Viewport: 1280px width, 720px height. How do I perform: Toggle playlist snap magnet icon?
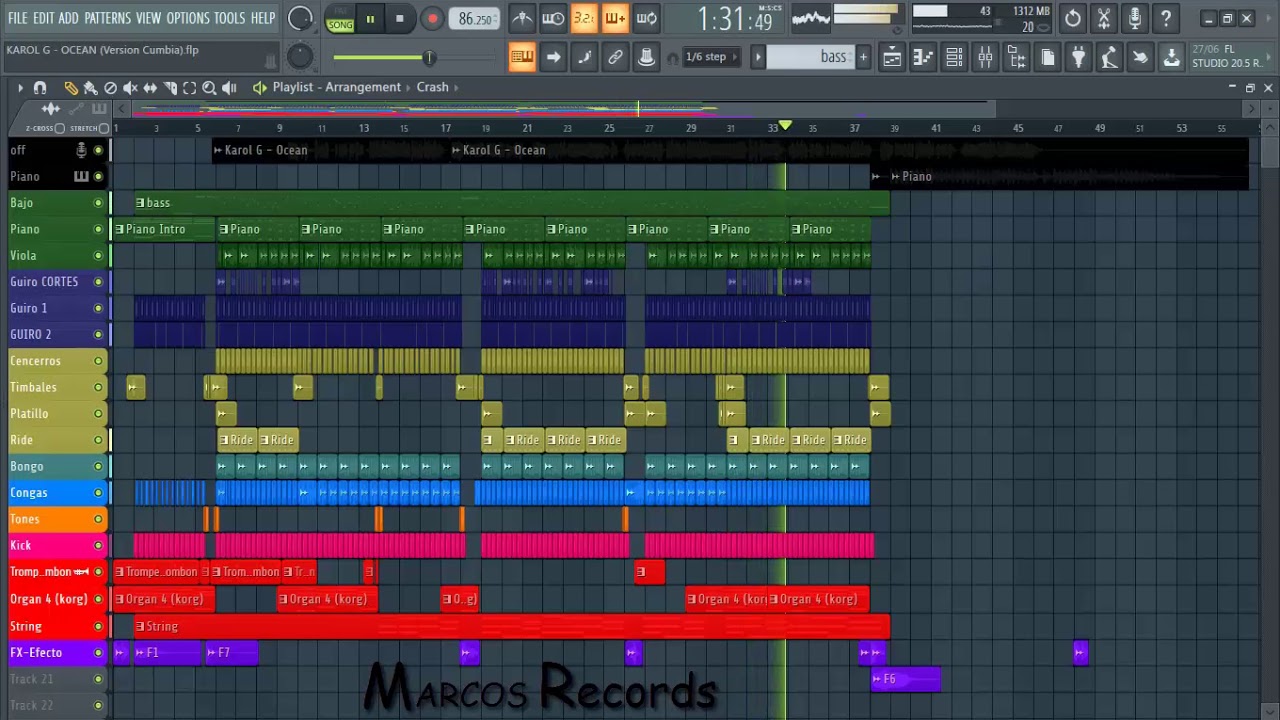pos(40,88)
